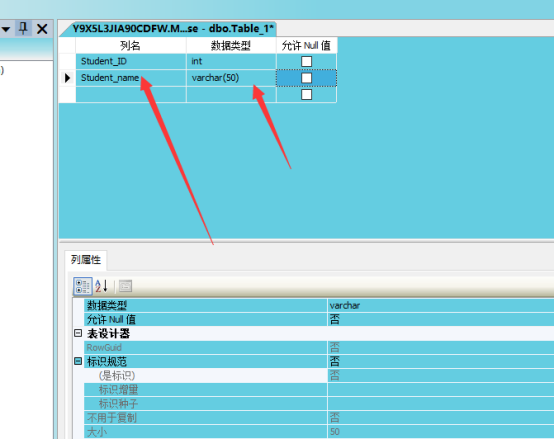The width and height of the screenshot is (554, 439).
Task: Select the int data type cell
Action: pyautogui.click(x=231, y=61)
